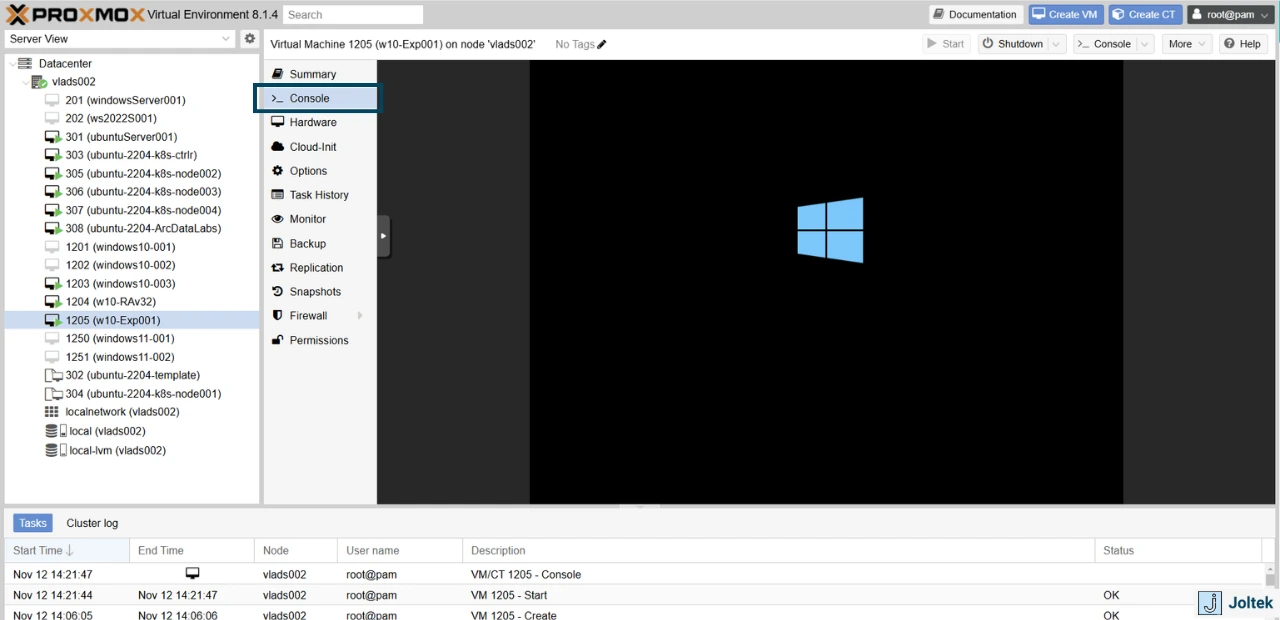Viewport: 1280px width, 620px height.
Task: Click the Console toolbar button
Action: (1104, 44)
